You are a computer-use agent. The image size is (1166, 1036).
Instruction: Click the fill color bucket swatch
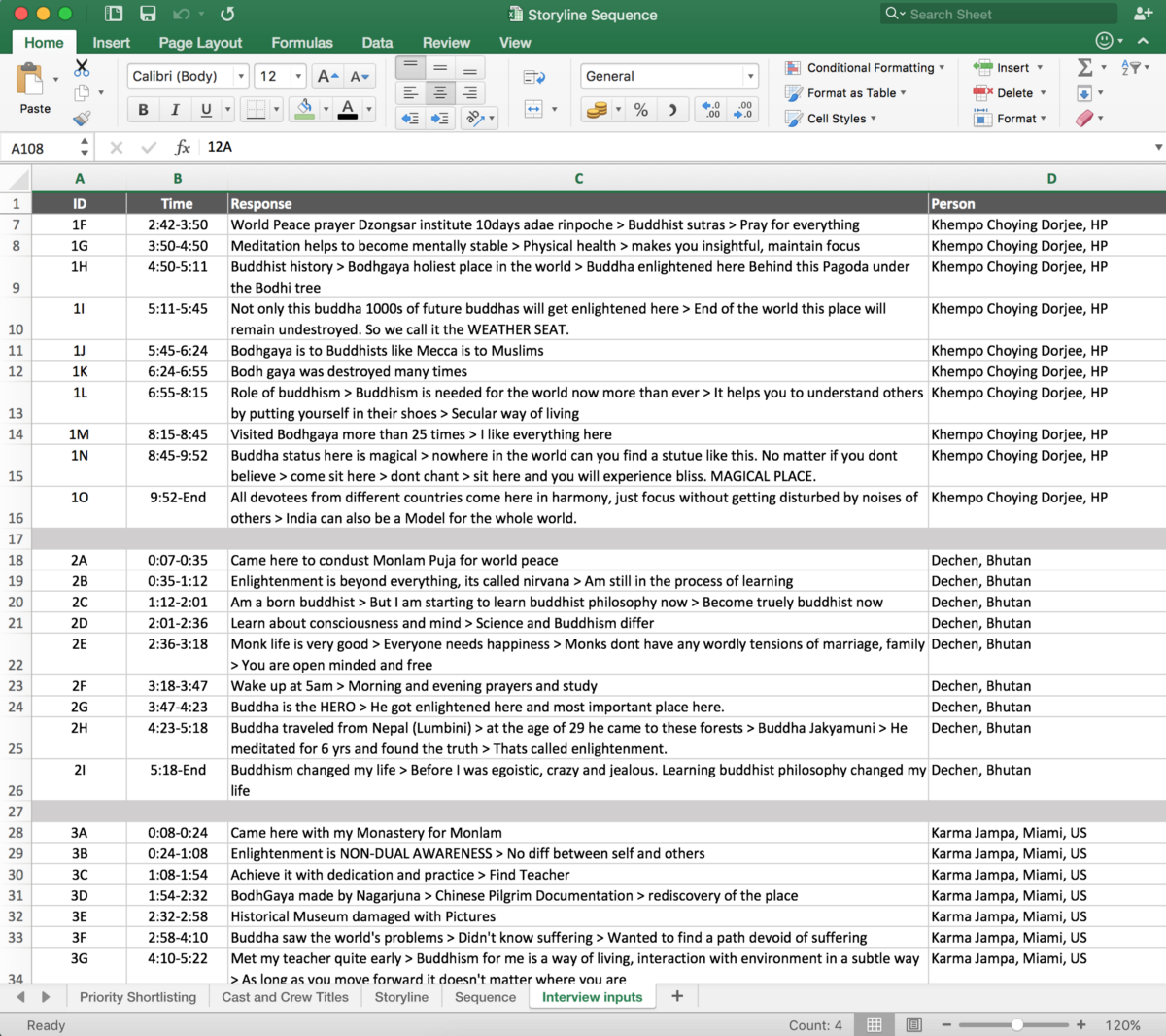tap(304, 109)
